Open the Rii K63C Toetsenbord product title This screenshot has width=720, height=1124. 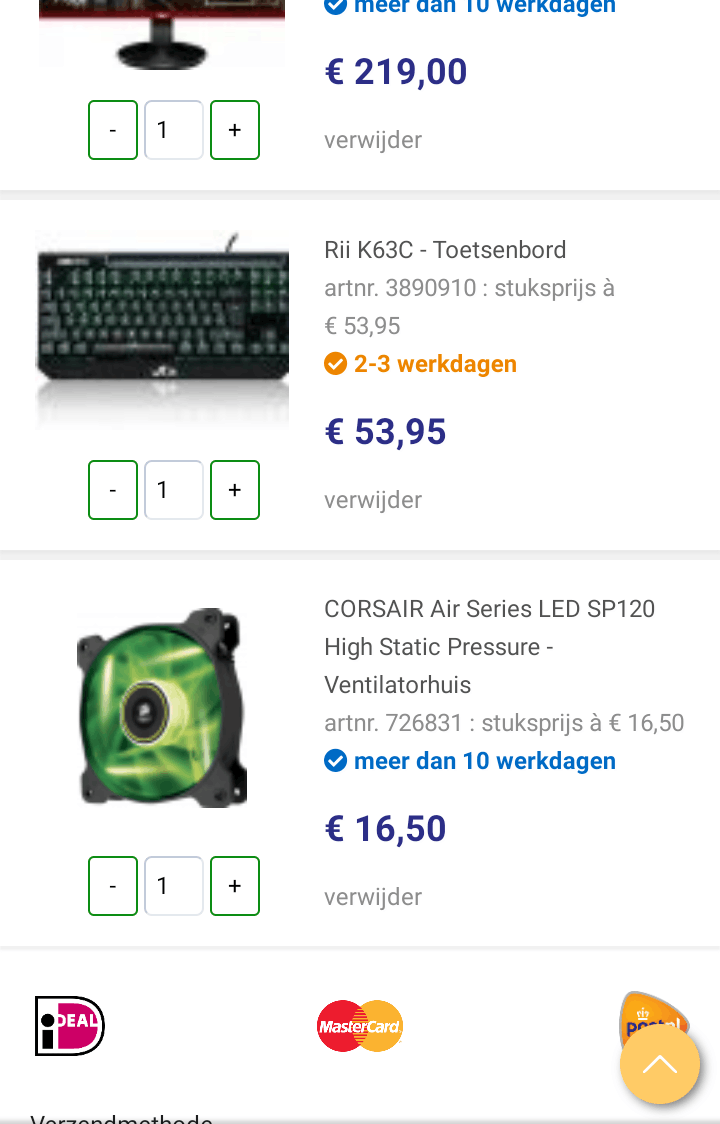click(x=444, y=250)
